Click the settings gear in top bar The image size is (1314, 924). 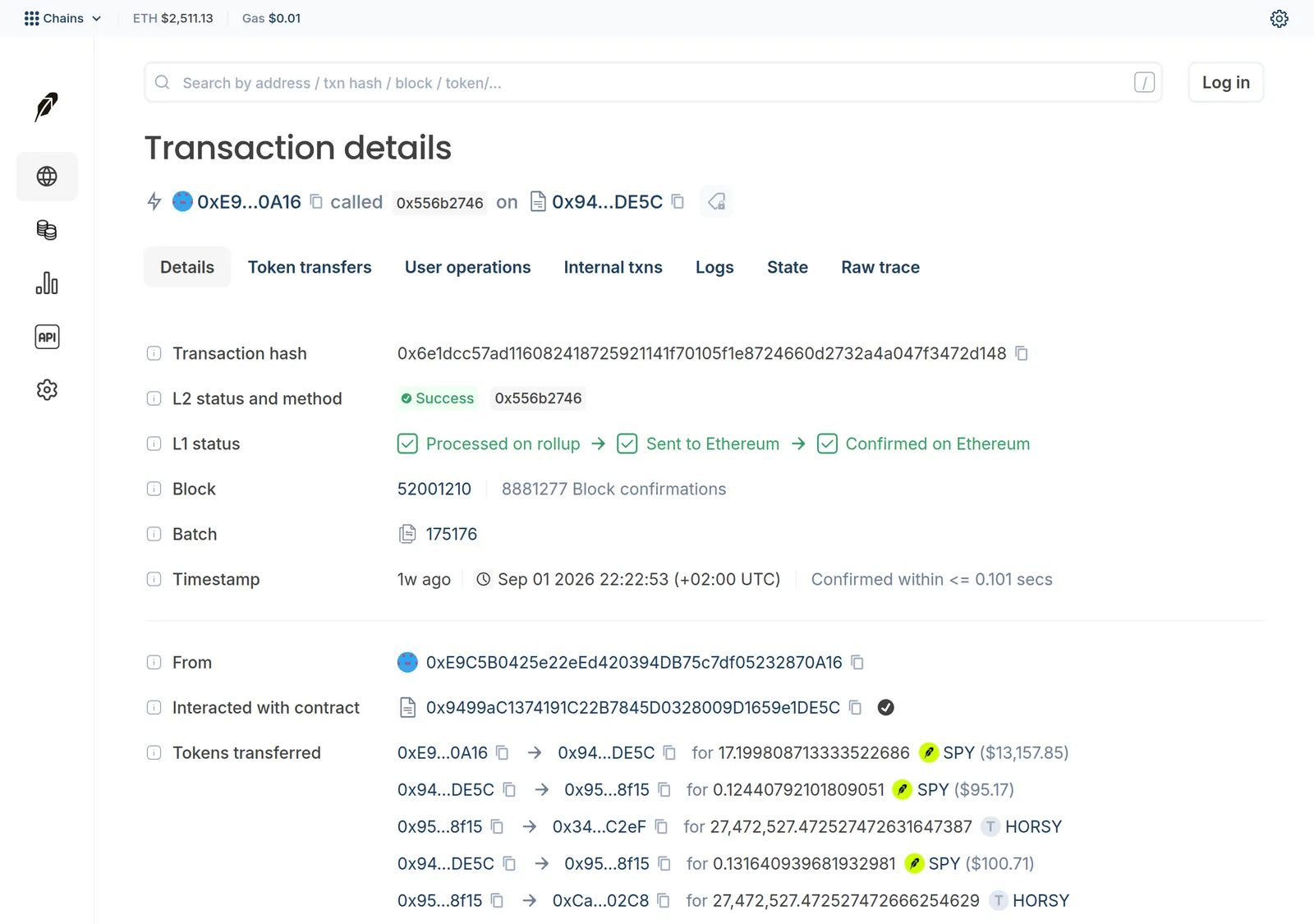1279,18
